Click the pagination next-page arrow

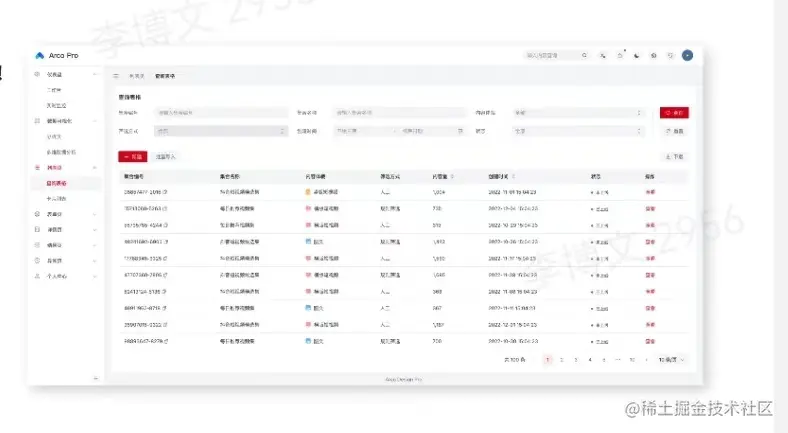pyautogui.click(x=646, y=360)
